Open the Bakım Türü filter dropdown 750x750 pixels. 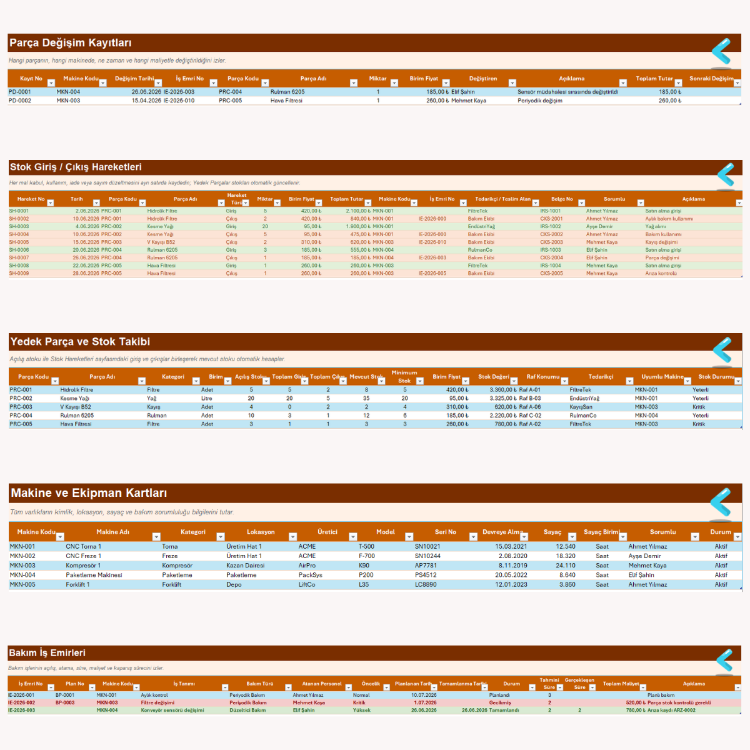click(x=288, y=687)
